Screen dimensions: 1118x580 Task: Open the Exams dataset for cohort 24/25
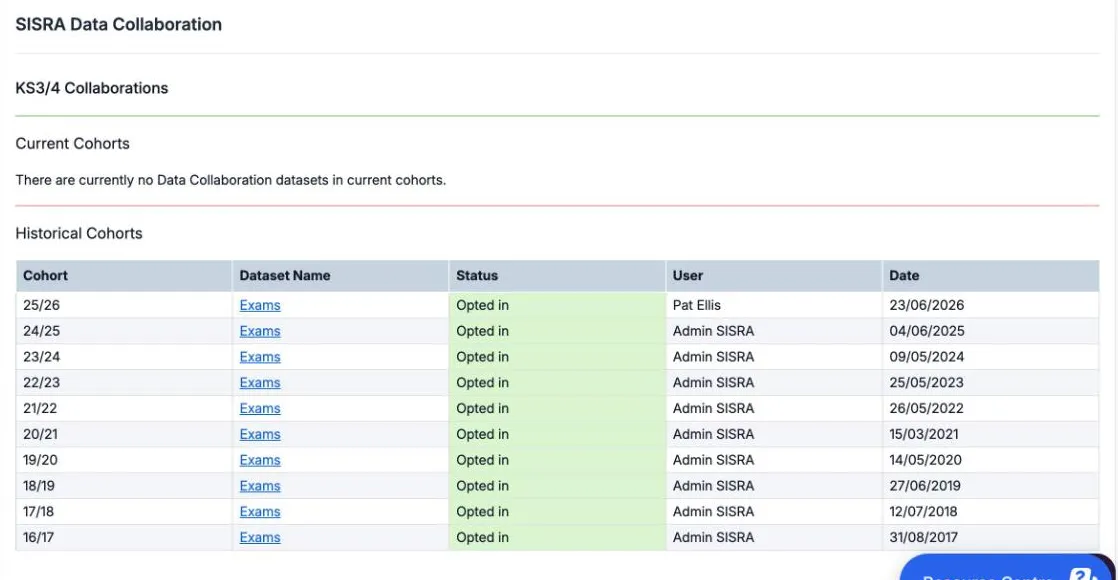point(260,331)
